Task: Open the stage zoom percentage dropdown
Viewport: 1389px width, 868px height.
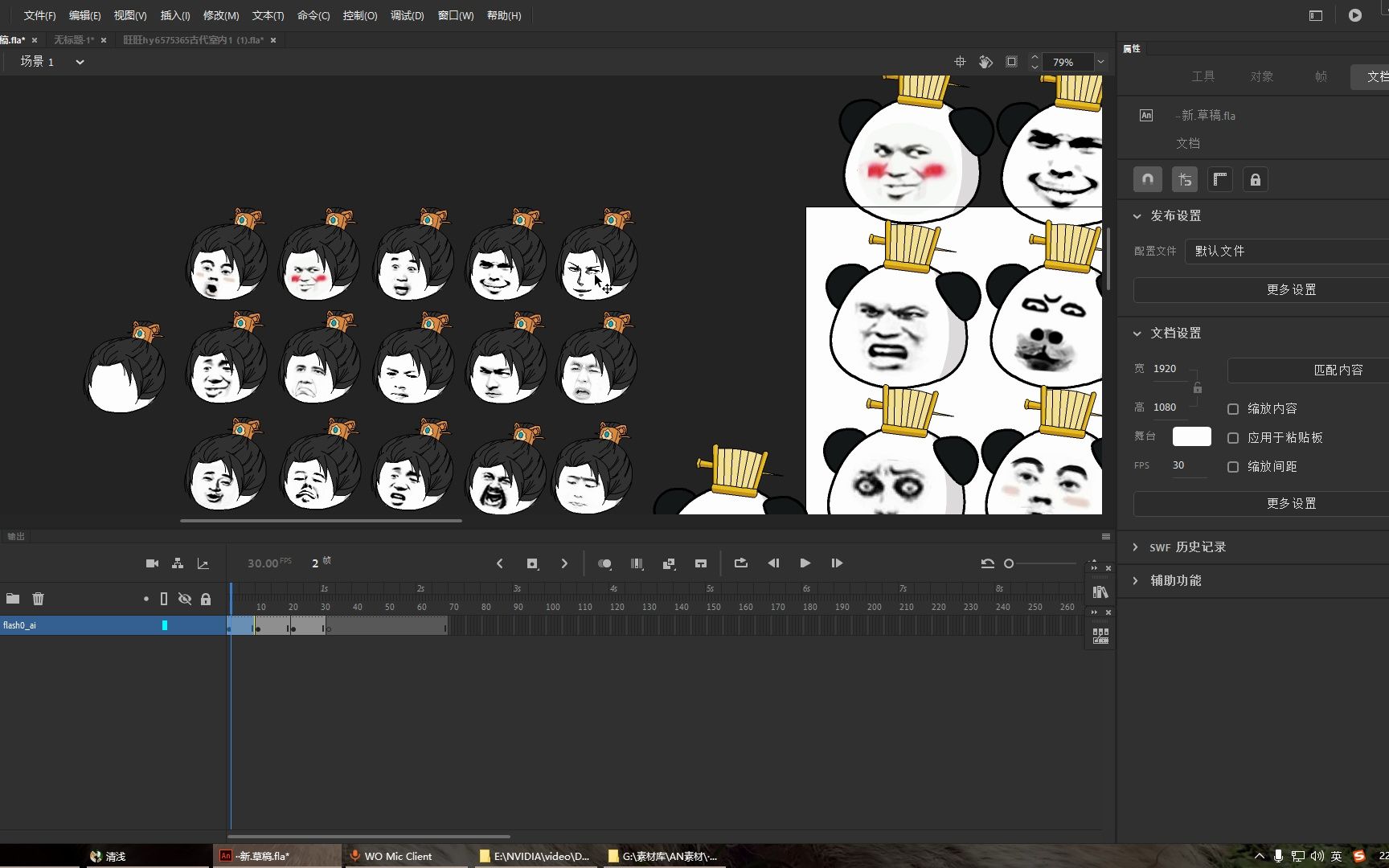Action: tap(1101, 62)
